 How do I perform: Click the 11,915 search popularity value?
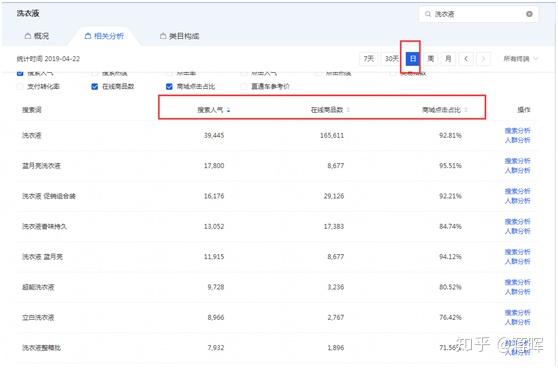pyautogui.click(x=214, y=257)
